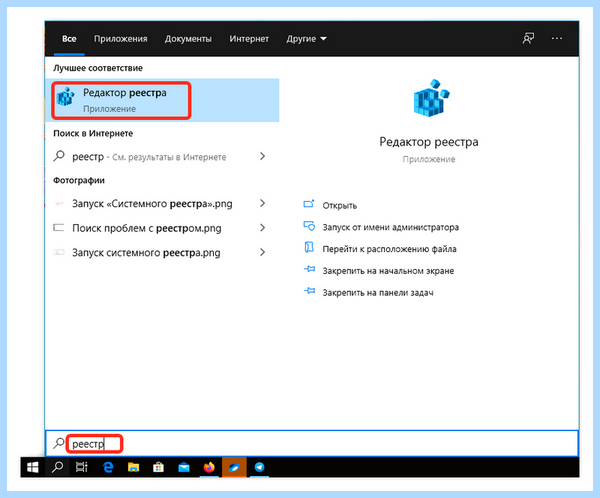Viewport: 600px width, 498px height.
Task: Launch Microsoft Edge from the taskbar
Action: coord(108,467)
